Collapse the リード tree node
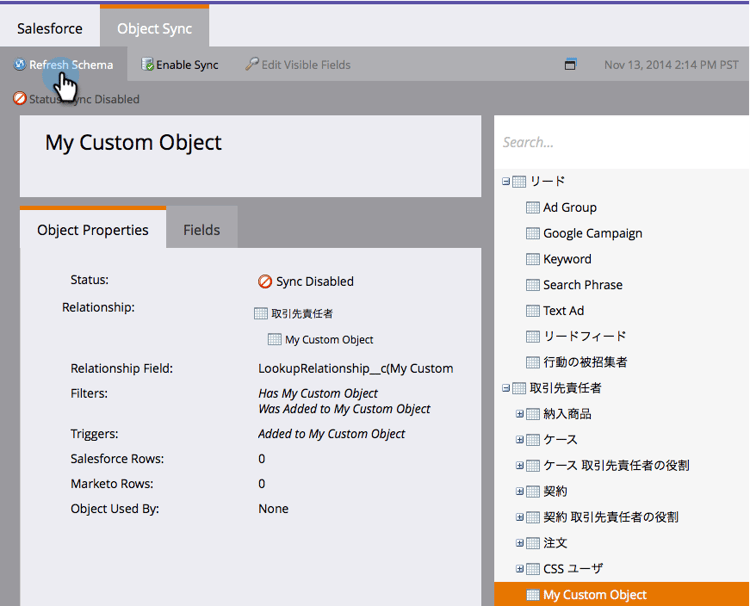Image resolution: width=750 pixels, height=606 pixels. click(506, 181)
